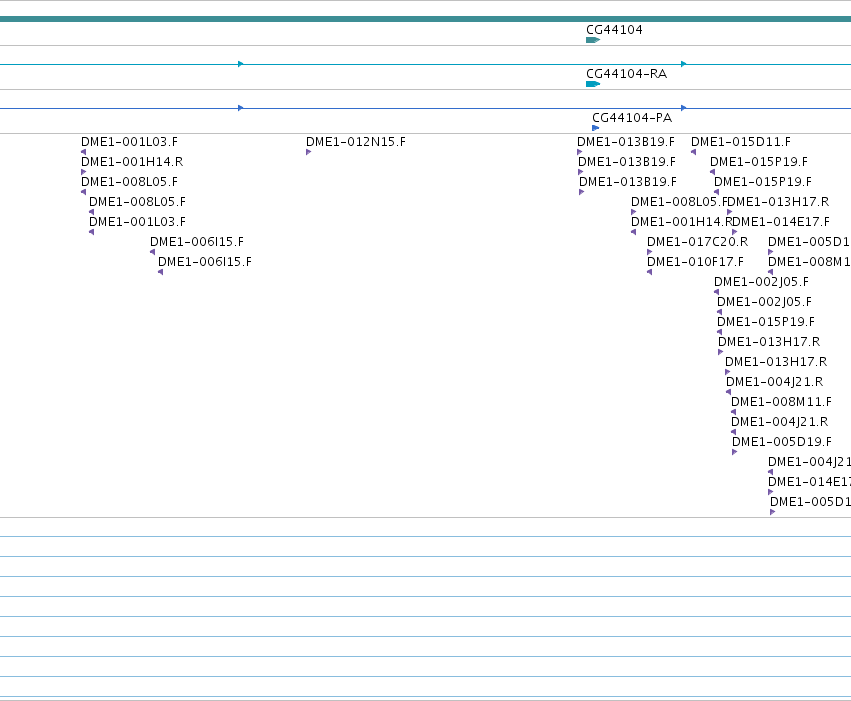Select the CG44104 gene label
The width and height of the screenshot is (851, 701).
[x=614, y=30]
